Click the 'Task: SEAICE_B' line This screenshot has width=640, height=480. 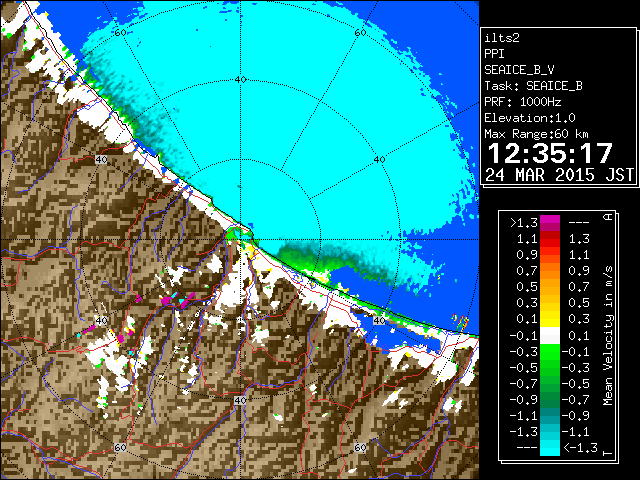[533, 86]
